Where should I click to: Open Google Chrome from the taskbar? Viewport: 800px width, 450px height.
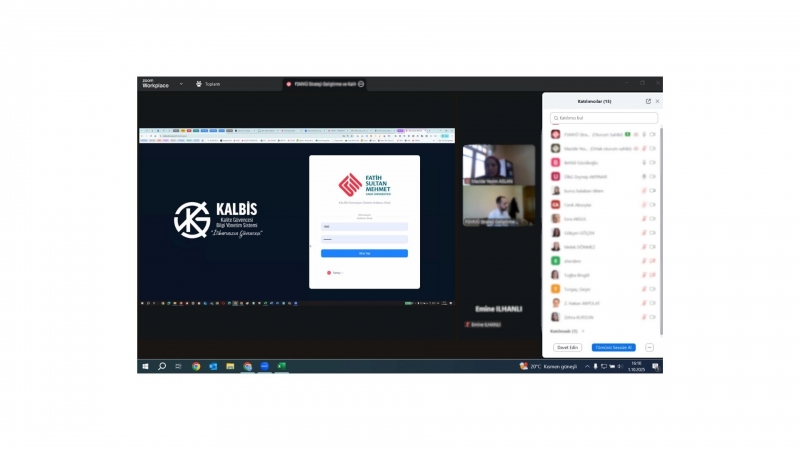pos(196,366)
